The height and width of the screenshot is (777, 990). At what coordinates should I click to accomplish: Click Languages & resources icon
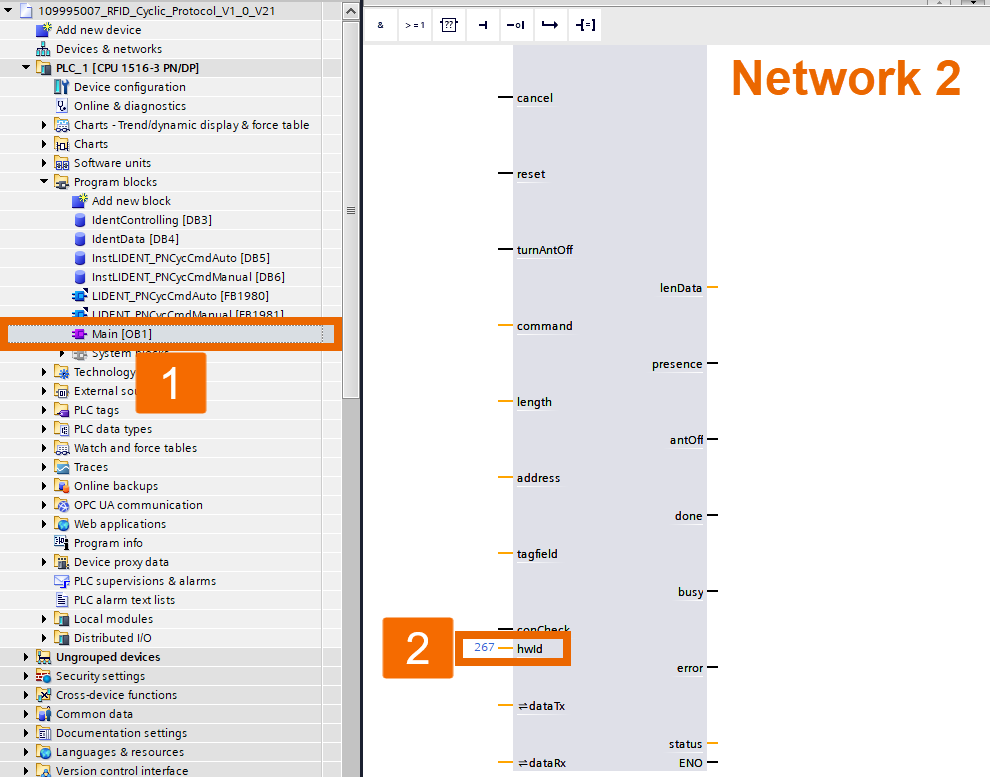pyautogui.click(x=44, y=752)
